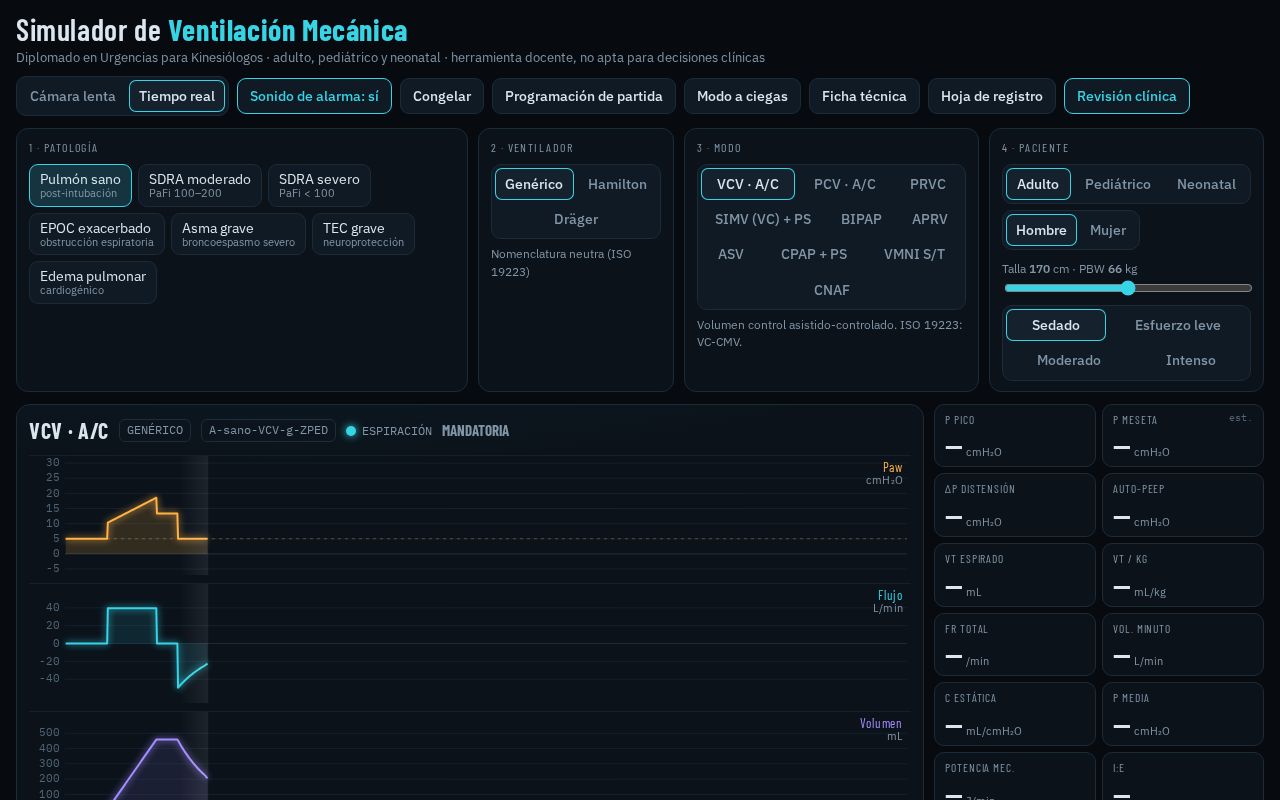Image resolution: width=1280 pixels, height=800 pixels.
Task: Select Neonatal patient type
Action: click(x=1206, y=184)
